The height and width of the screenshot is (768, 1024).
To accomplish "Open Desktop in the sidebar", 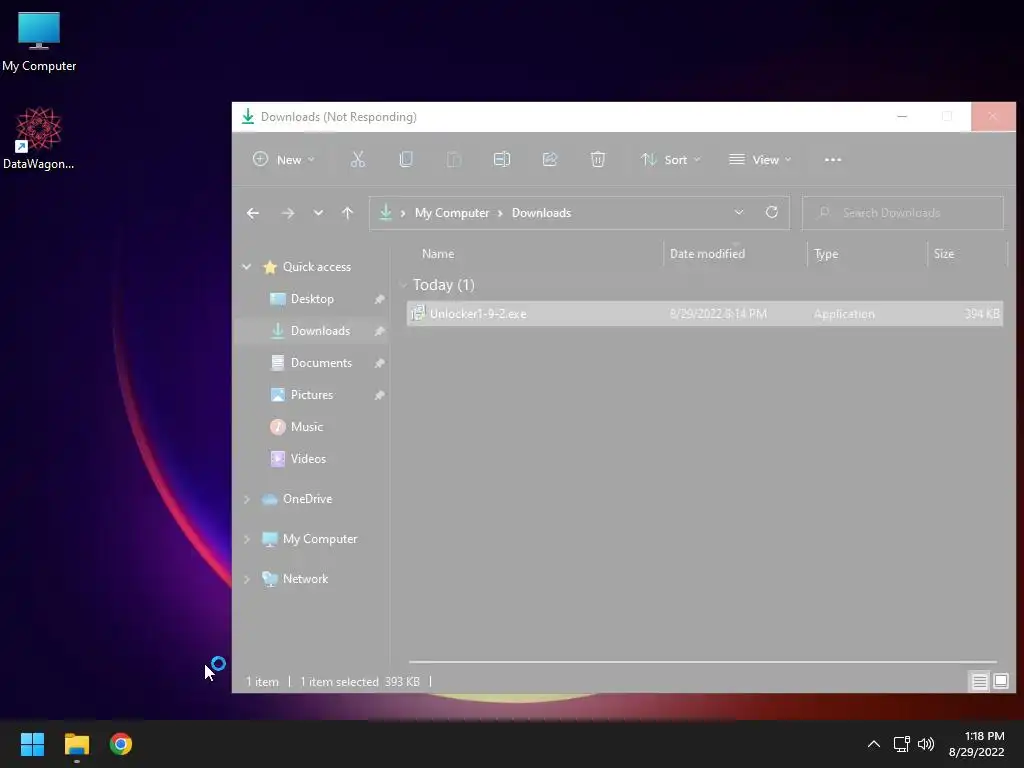I will point(312,298).
